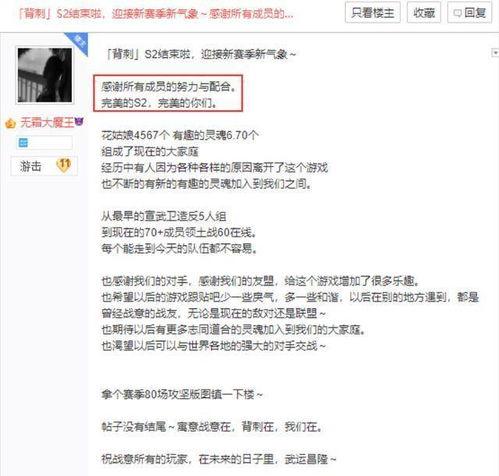Click the poster's black-and-white avatar photo
This screenshot has width=499, height=476.
(45, 75)
